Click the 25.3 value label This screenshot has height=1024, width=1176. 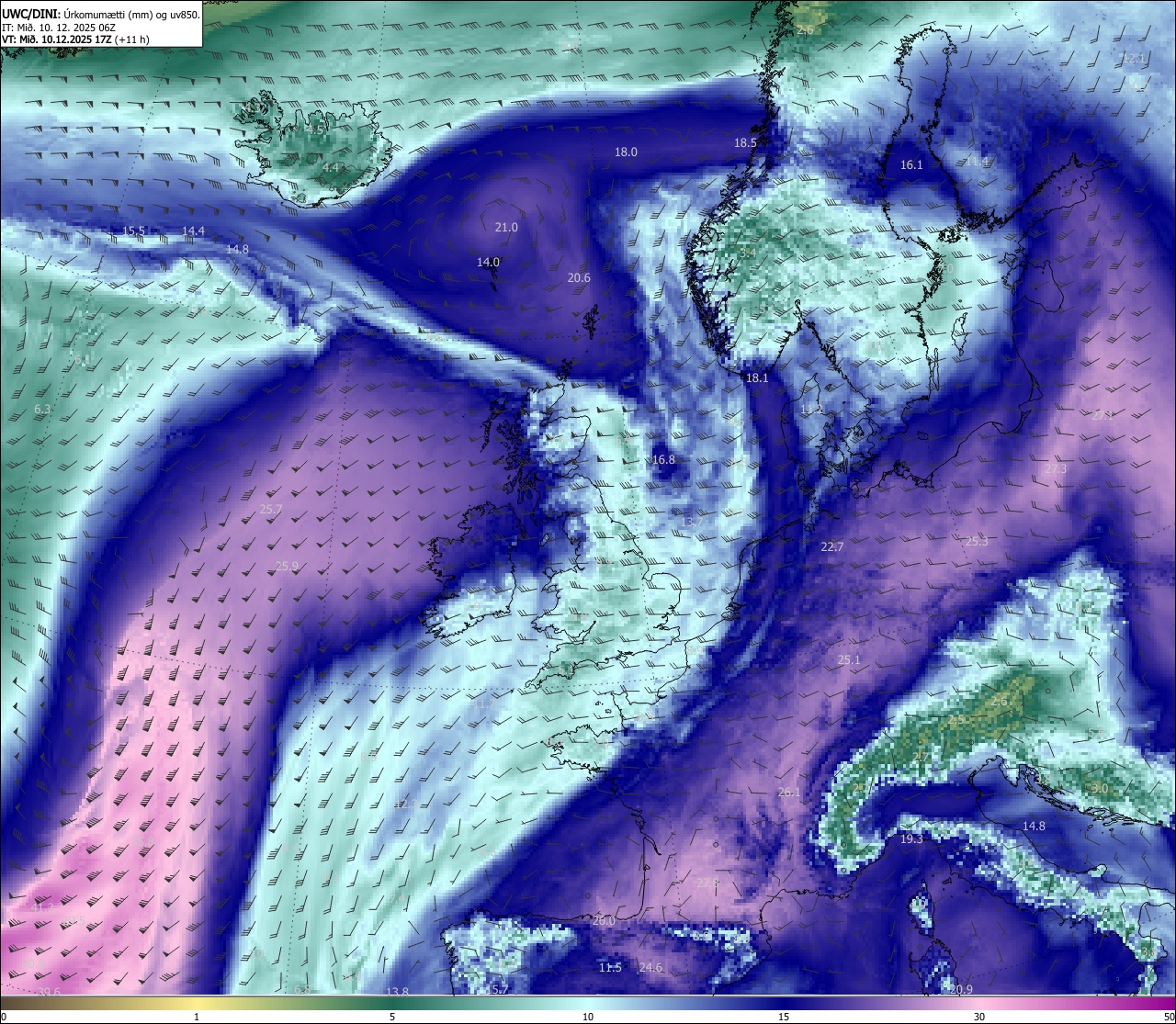977,541
